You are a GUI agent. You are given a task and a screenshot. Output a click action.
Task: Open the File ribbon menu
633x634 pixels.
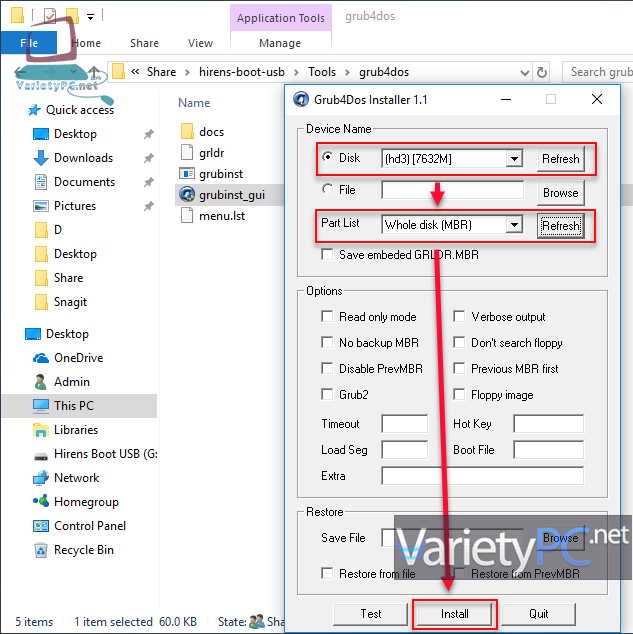pos(29,43)
